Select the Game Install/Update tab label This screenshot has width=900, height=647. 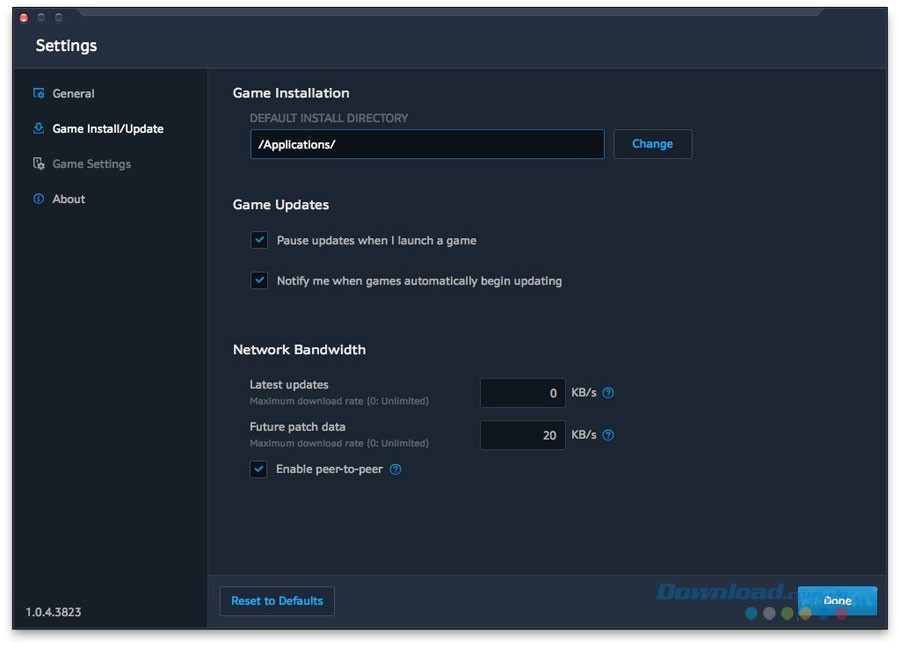tap(108, 128)
